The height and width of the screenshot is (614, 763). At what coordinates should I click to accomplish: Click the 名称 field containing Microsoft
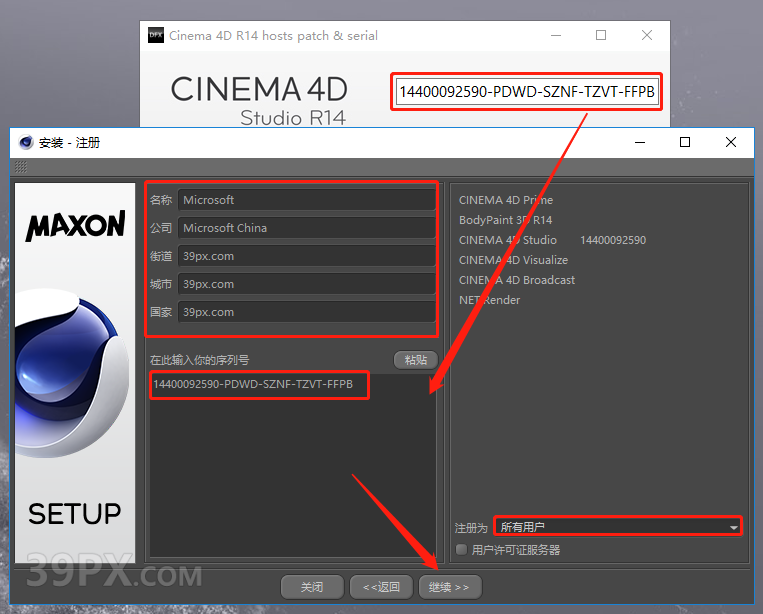pos(307,200)
